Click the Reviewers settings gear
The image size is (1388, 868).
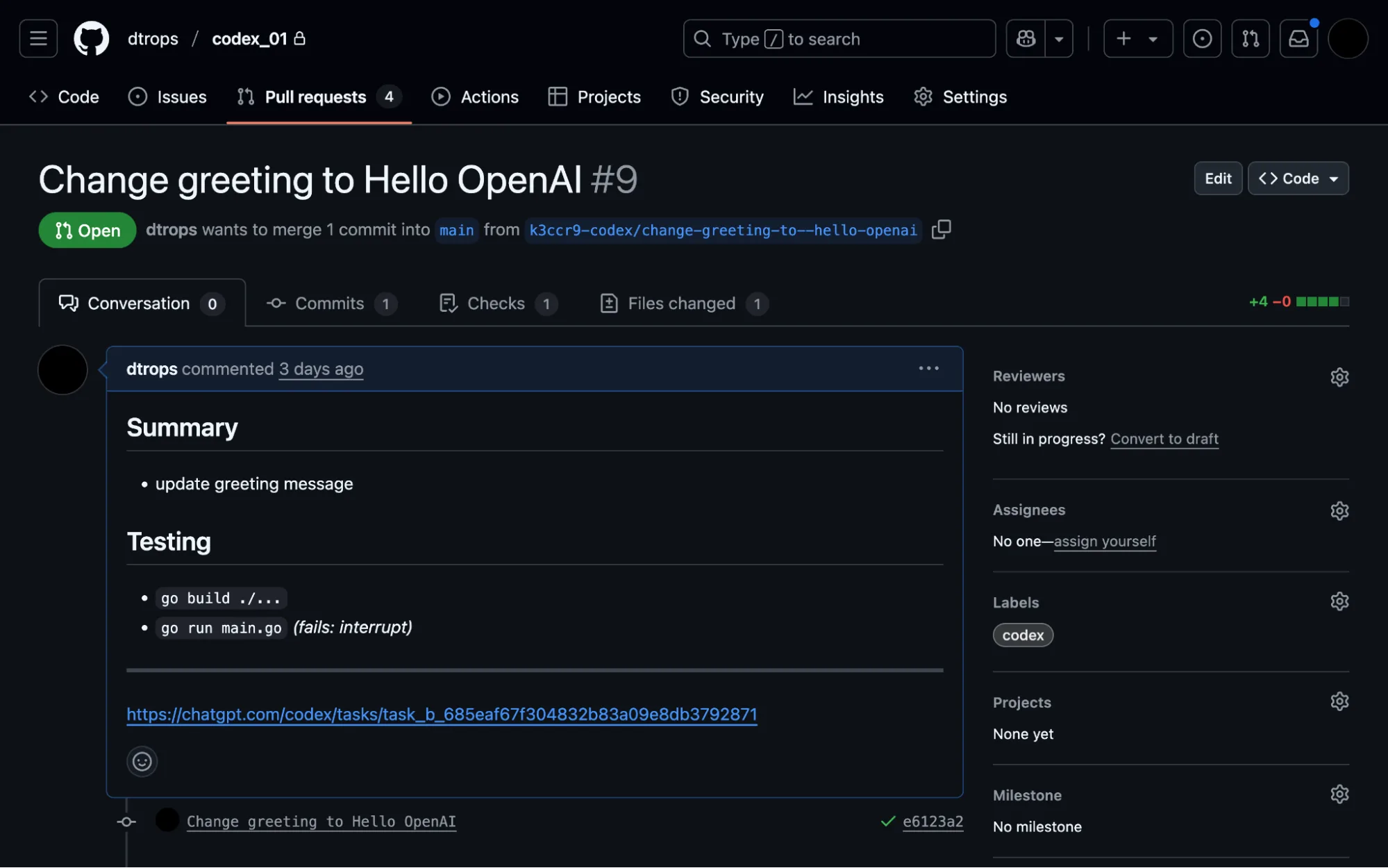1339,377
